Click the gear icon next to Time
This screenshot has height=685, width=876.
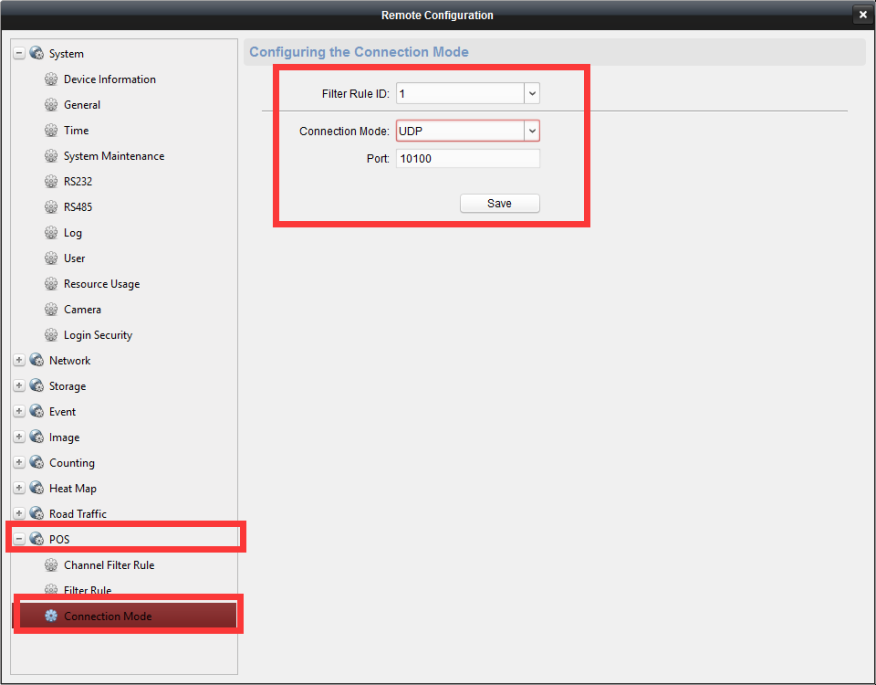tap(52, 130)
